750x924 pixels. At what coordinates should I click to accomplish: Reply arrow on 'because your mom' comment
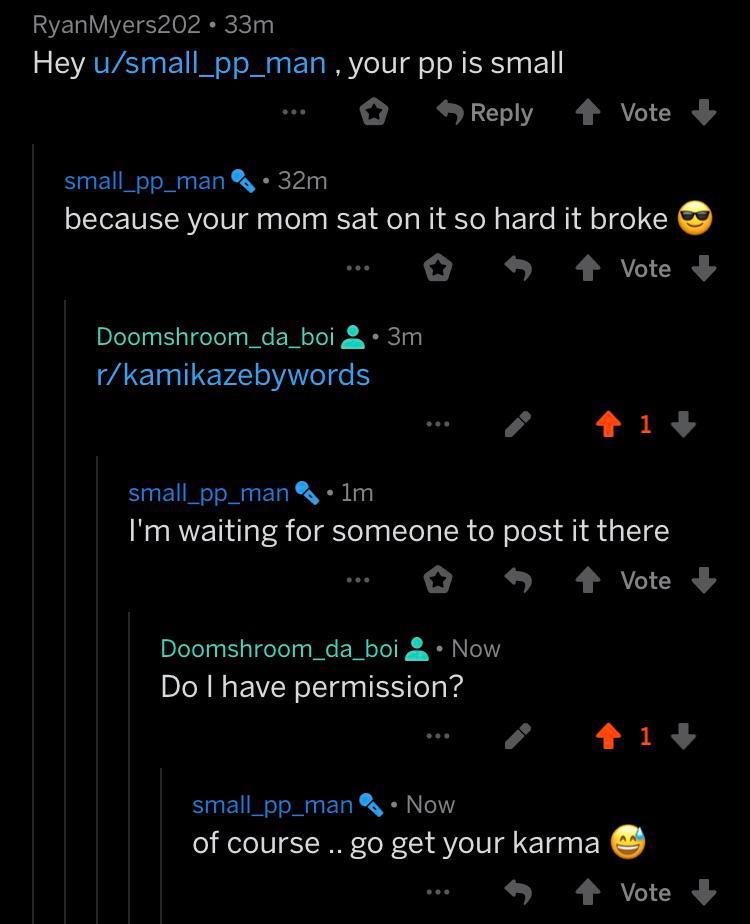(518, 268)
